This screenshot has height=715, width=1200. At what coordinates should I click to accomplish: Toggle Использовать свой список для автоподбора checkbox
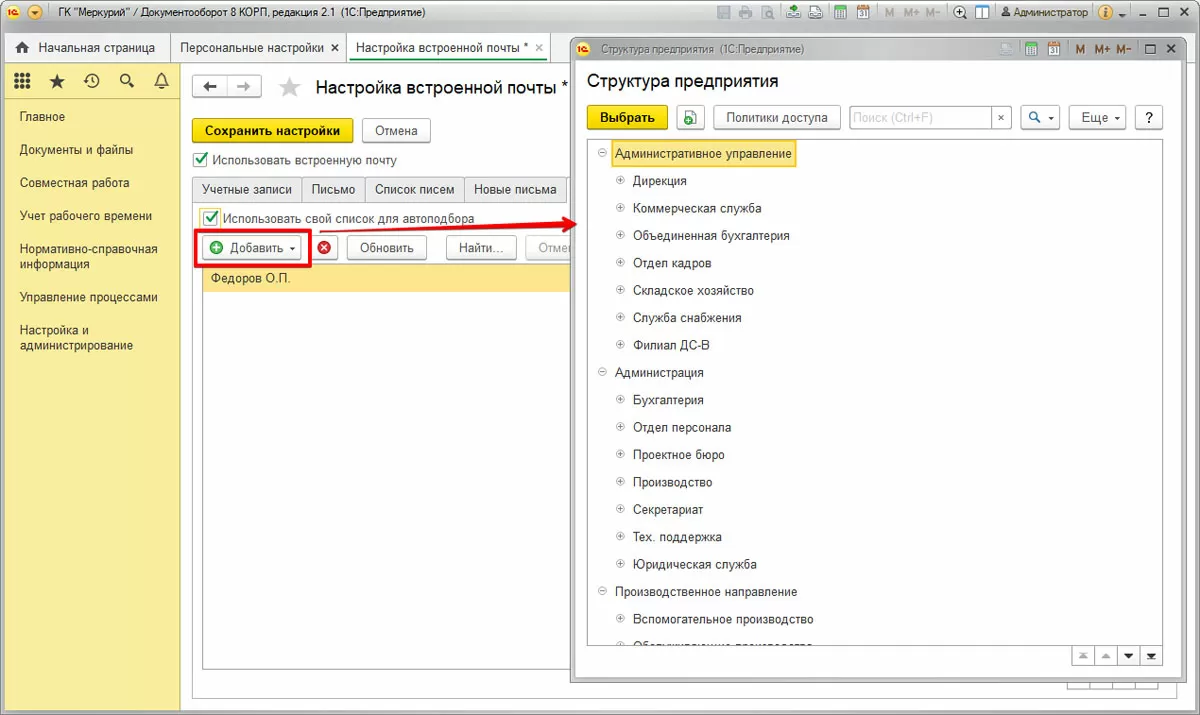pos(210,218)
